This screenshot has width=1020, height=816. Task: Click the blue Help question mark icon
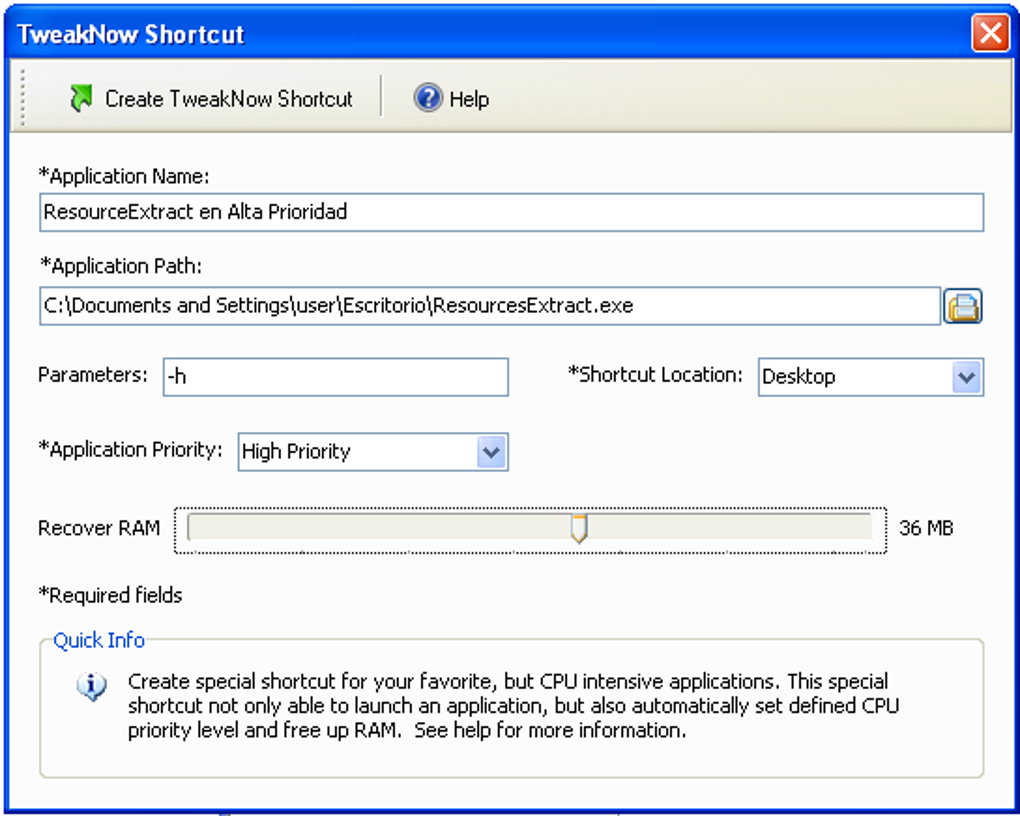[428, 98]
